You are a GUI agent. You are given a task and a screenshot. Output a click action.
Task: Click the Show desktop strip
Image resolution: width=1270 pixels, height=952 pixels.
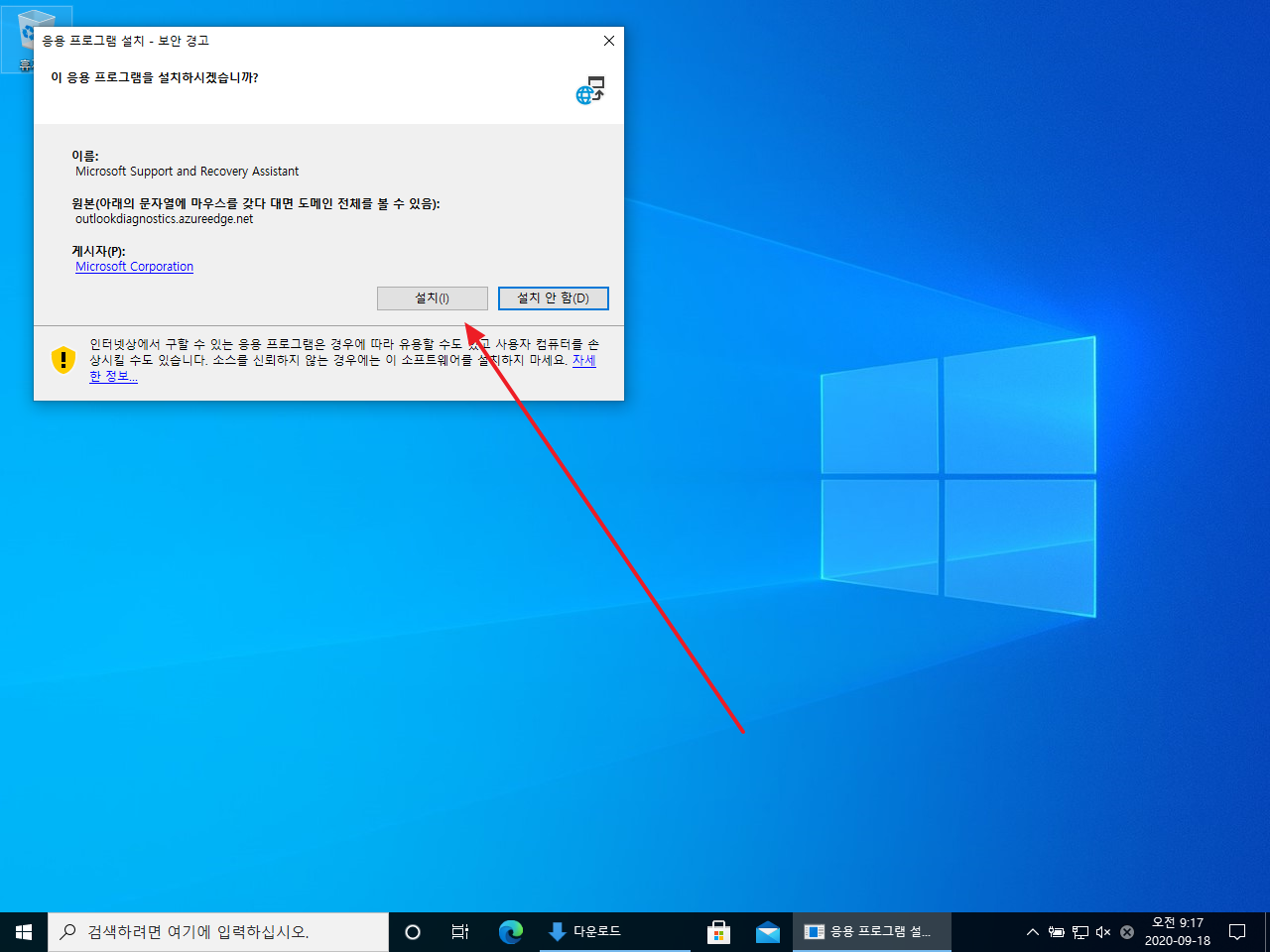coord(1266,932)
